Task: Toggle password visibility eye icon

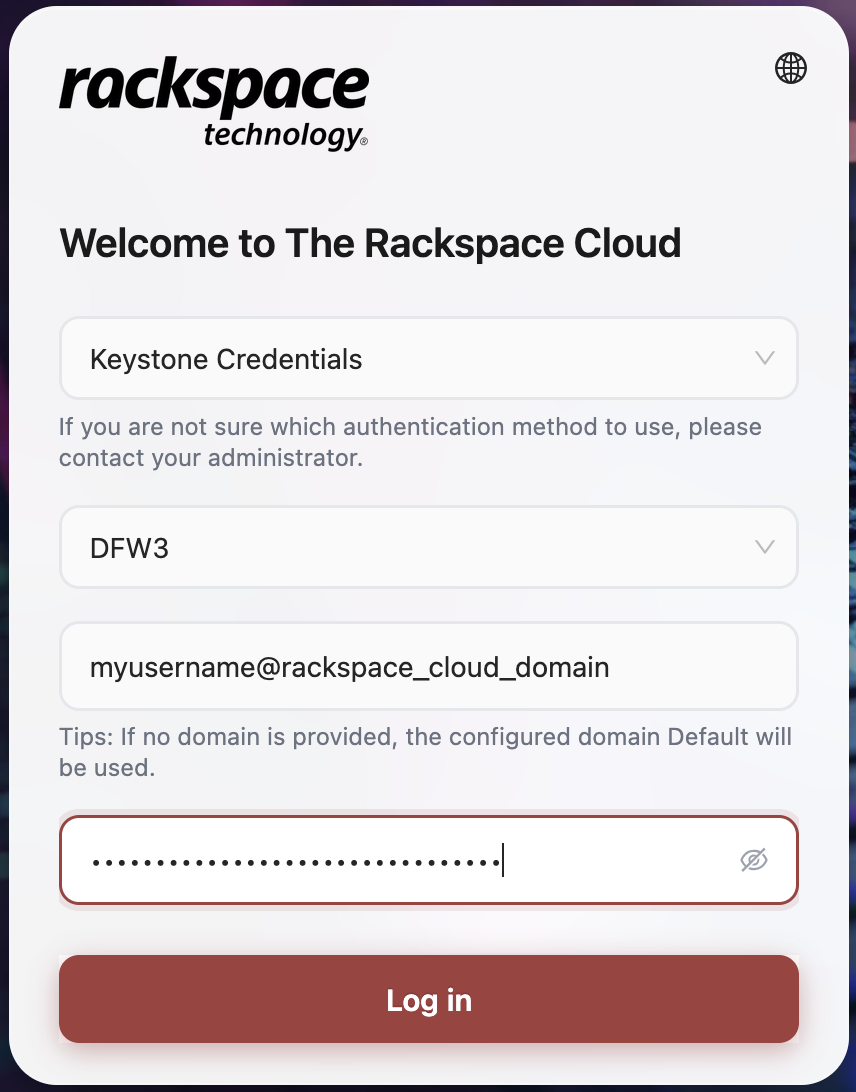Action: click(754, 860)
